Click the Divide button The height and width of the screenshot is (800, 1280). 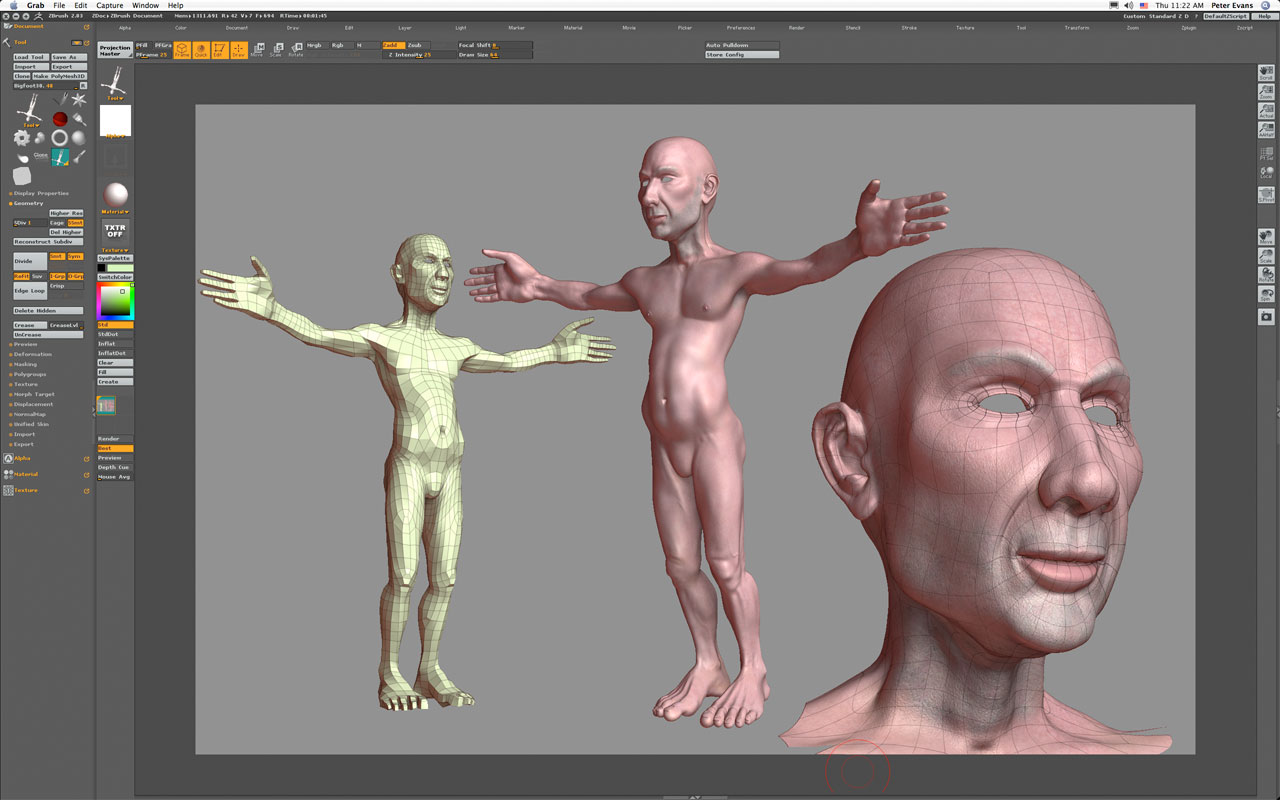(x=30, y=261)
